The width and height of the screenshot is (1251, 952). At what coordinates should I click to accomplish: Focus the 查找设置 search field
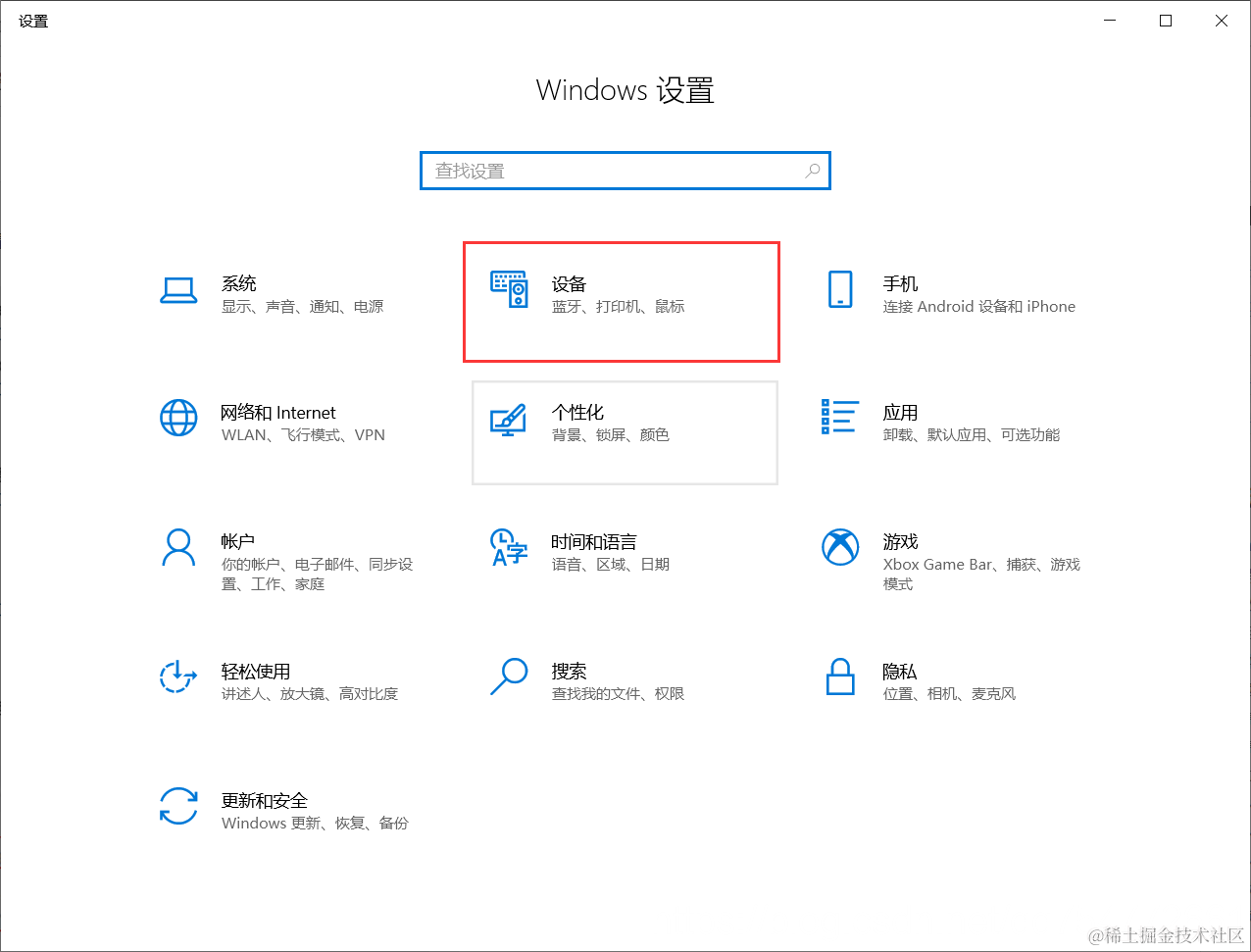pyautogui.click(x=625, y=171)
